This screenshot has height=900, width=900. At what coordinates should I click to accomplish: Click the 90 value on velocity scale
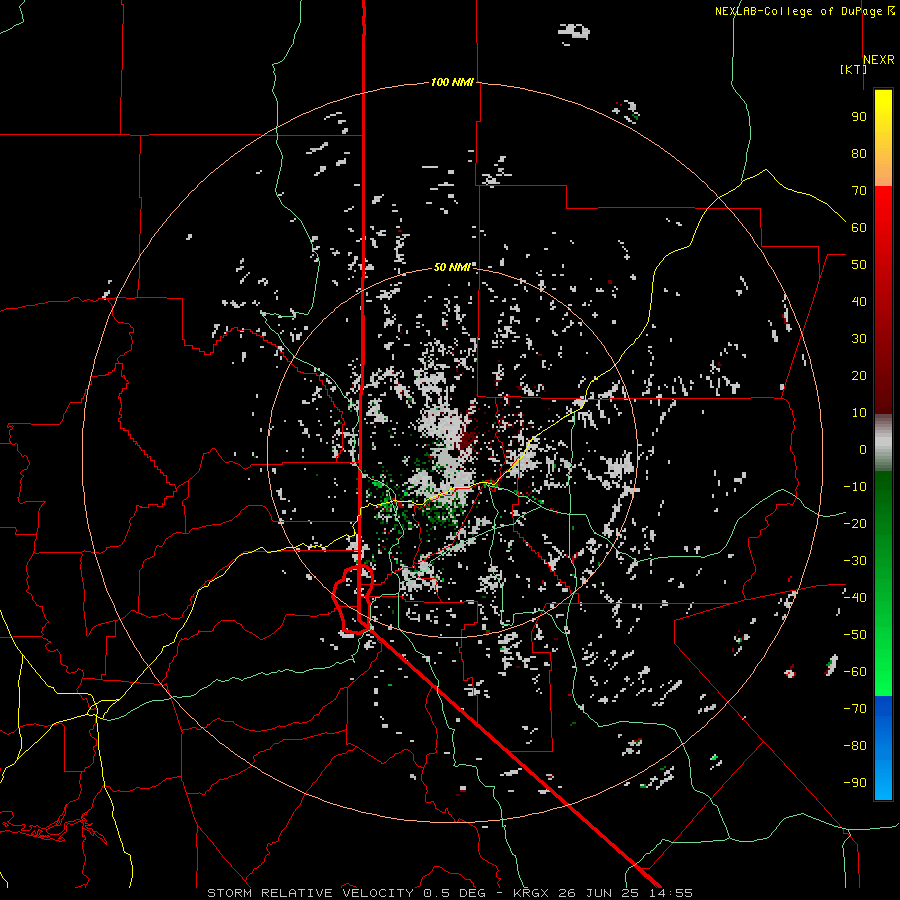[859, 116]
